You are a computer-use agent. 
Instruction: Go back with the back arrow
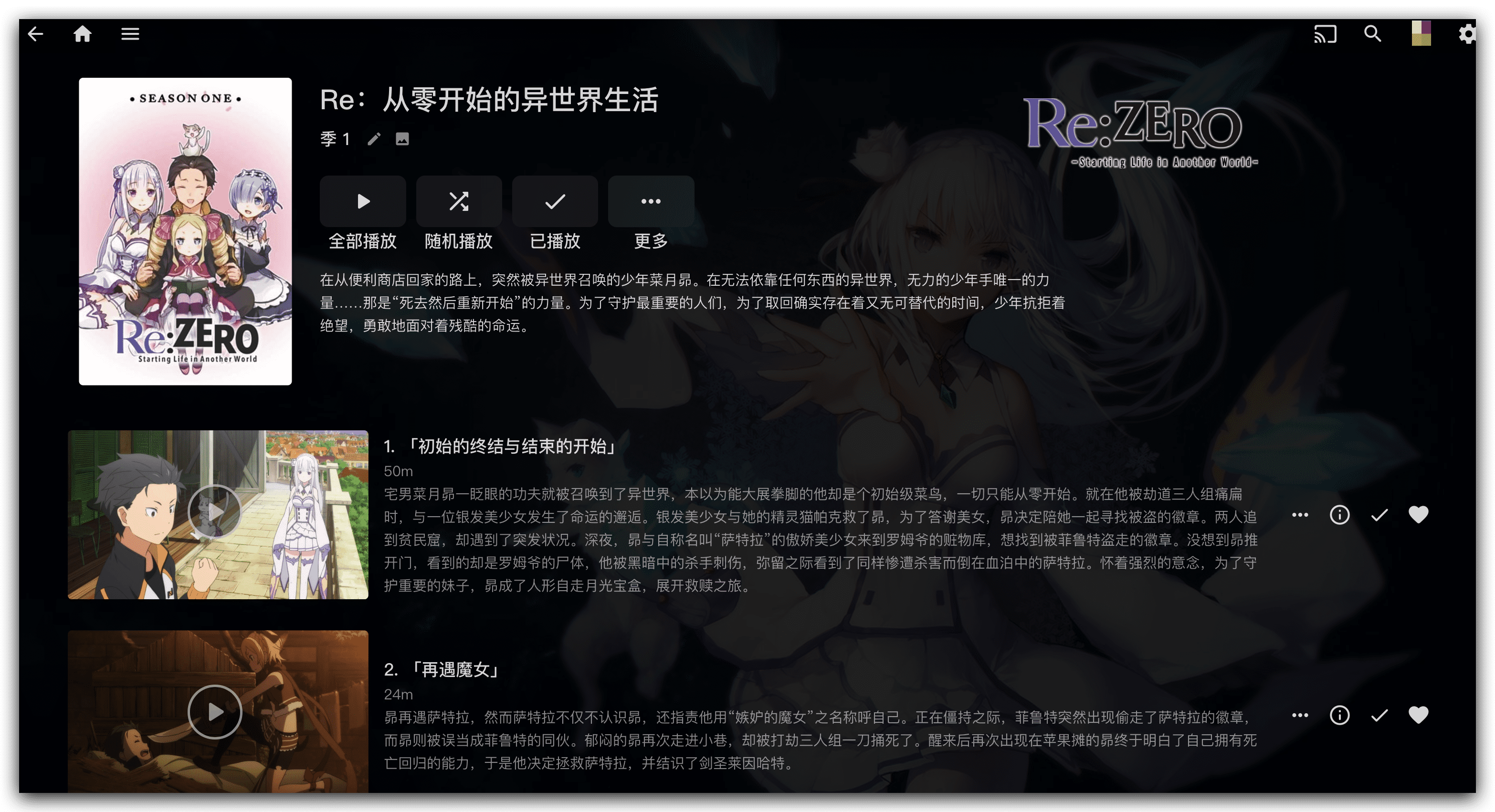click(x=36, y=34)
